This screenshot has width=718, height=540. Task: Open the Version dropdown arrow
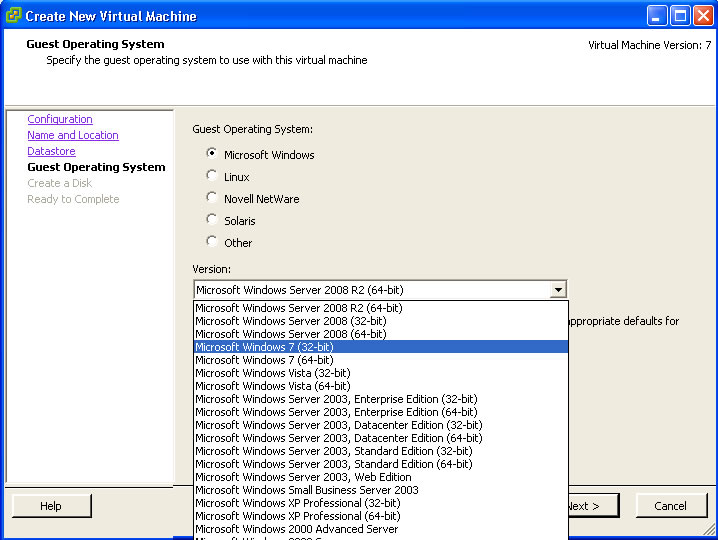(558, 289)
